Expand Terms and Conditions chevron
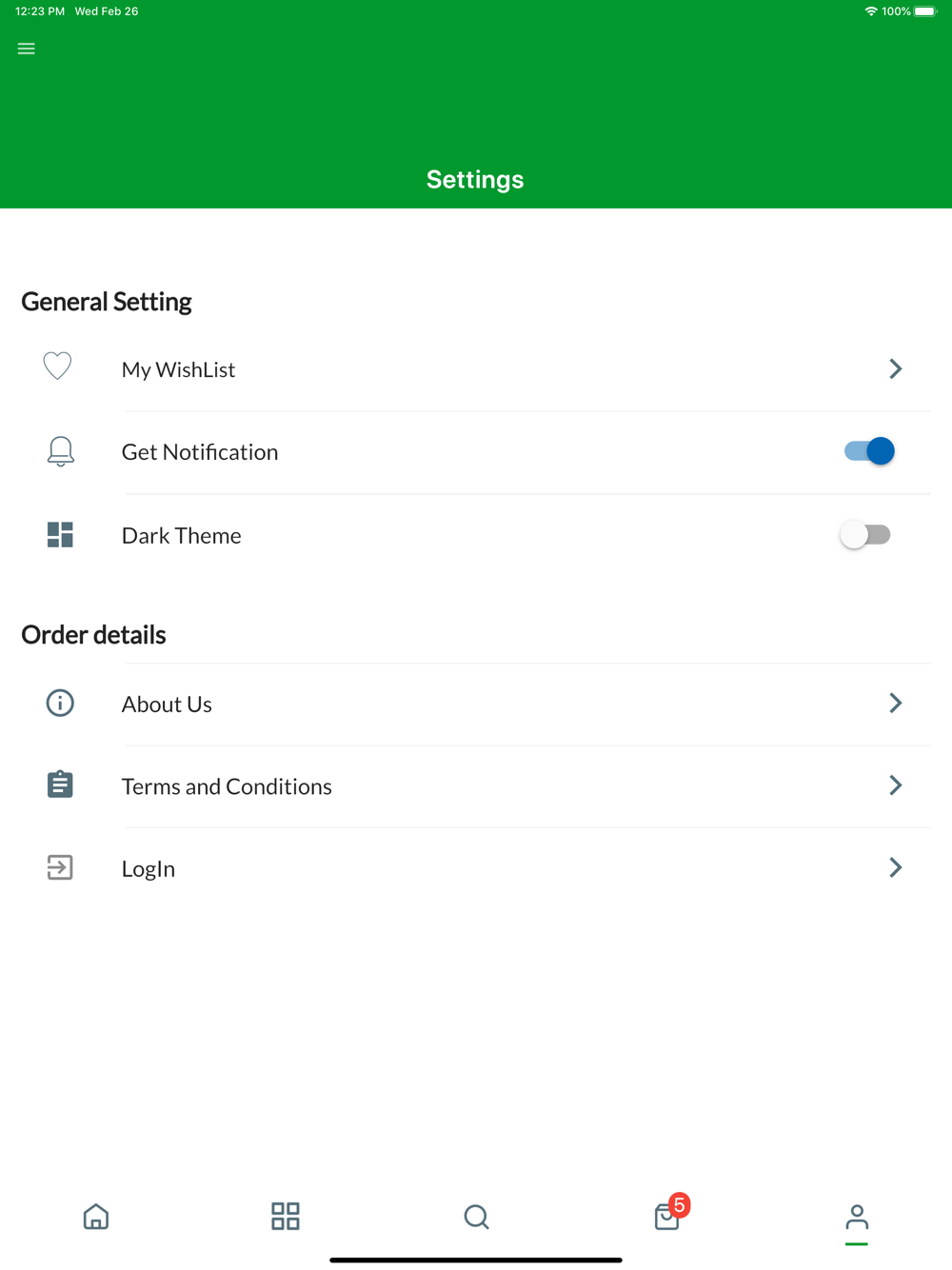Screen dimensions: 952x1270 tap(896, 785)
